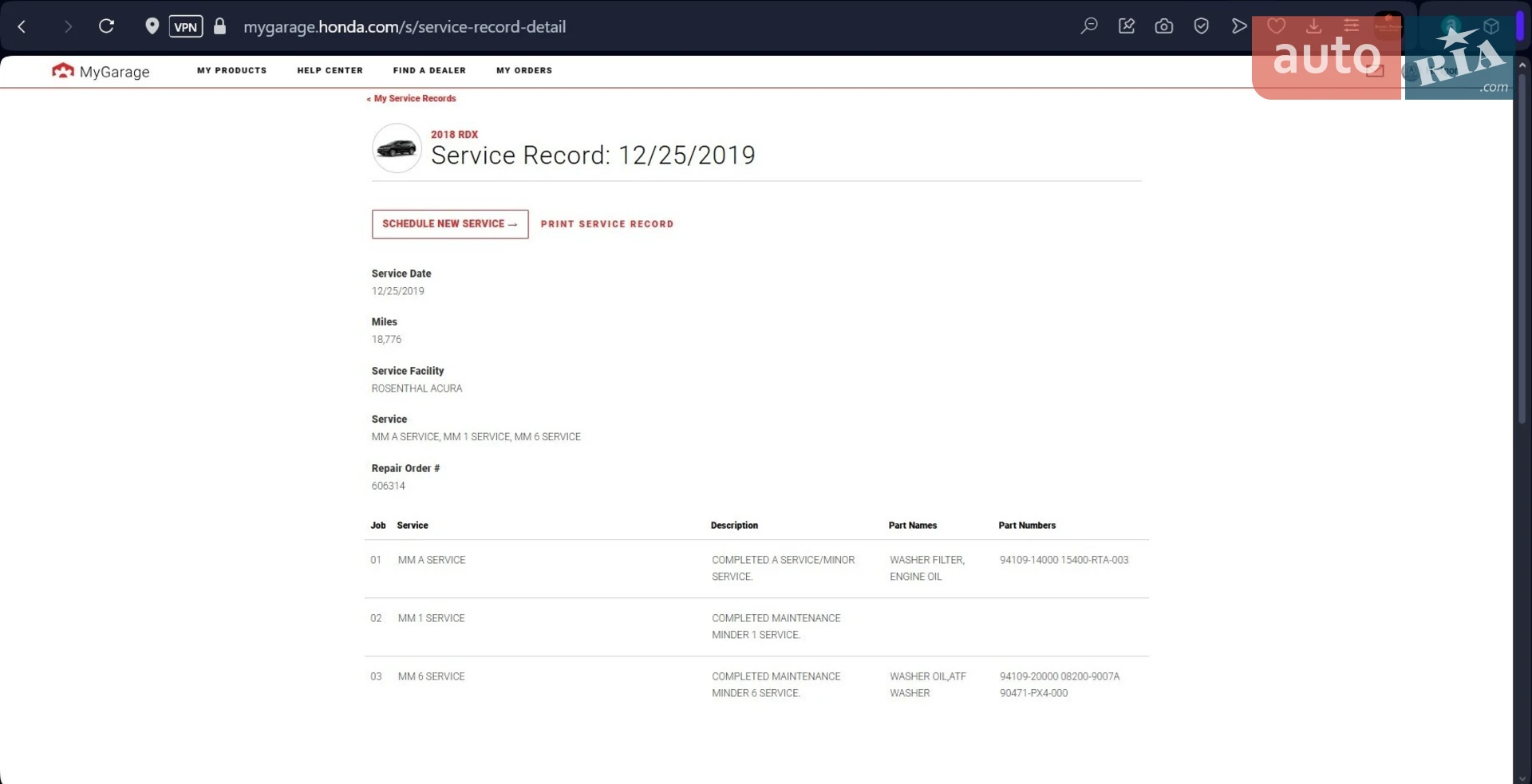Click SCHEDULE NEW SERVICE button
1532x784 pixels.
click(x=450, y=224)
